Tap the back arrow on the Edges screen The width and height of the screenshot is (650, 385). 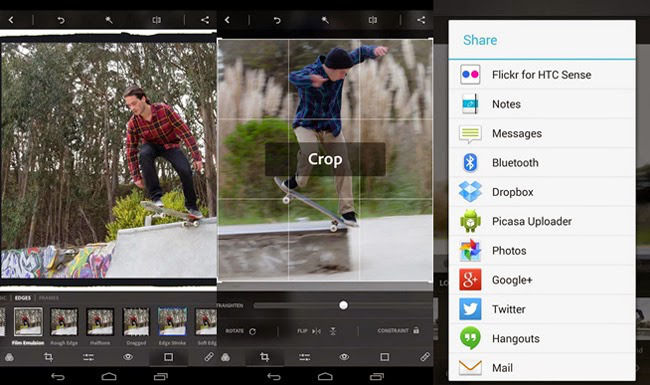coord(11,19)
